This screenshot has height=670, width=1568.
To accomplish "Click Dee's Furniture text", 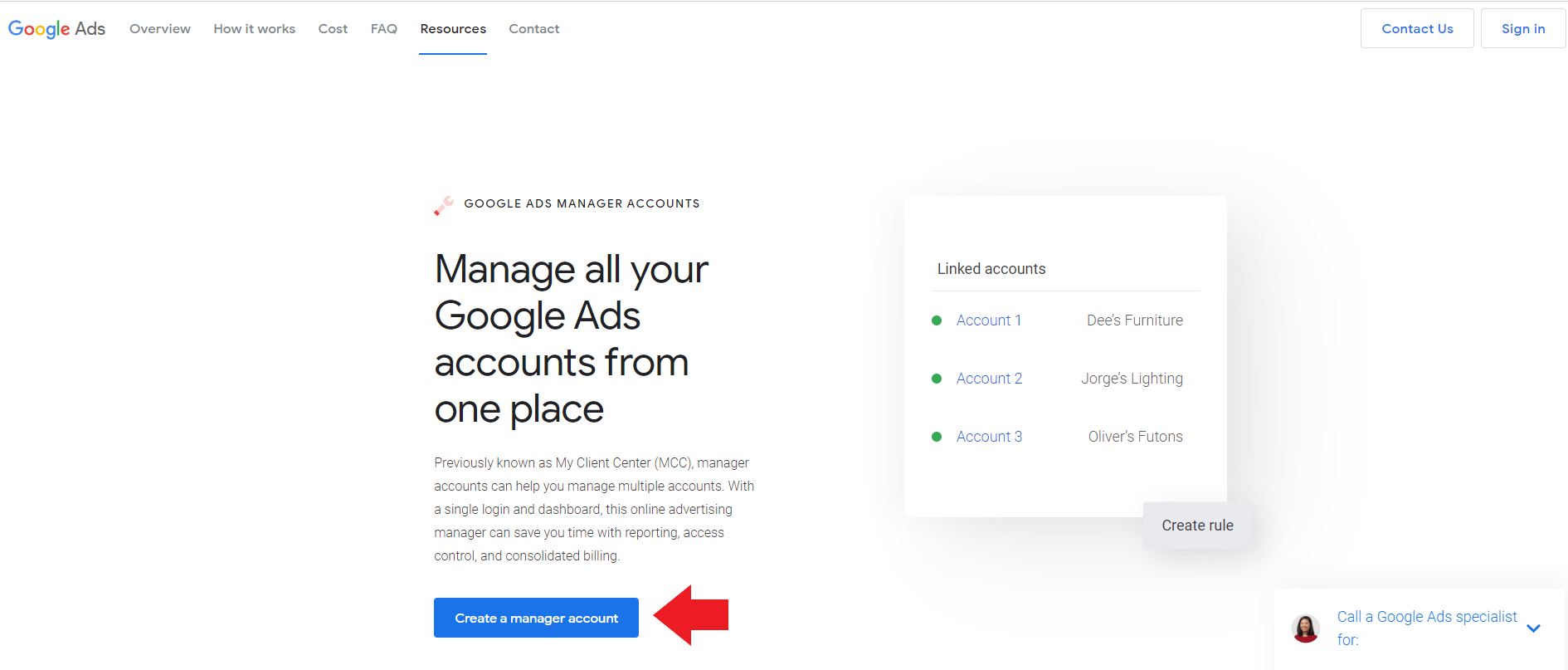I will pyautogui.click(x=1135, y=320).
